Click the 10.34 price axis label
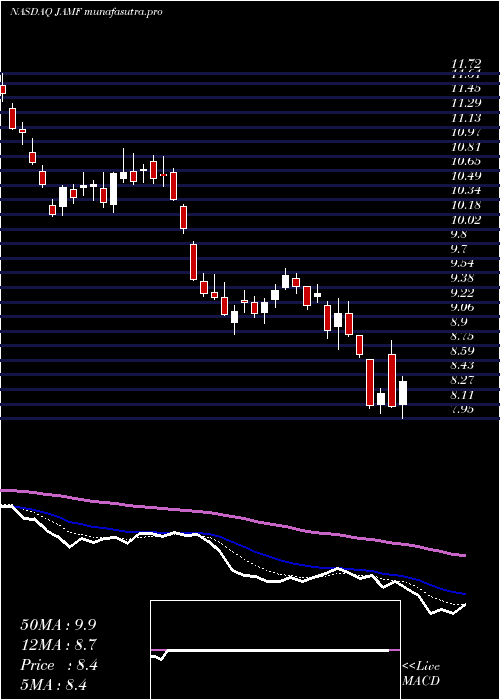The image size is (500, 700). pos(466,191)
